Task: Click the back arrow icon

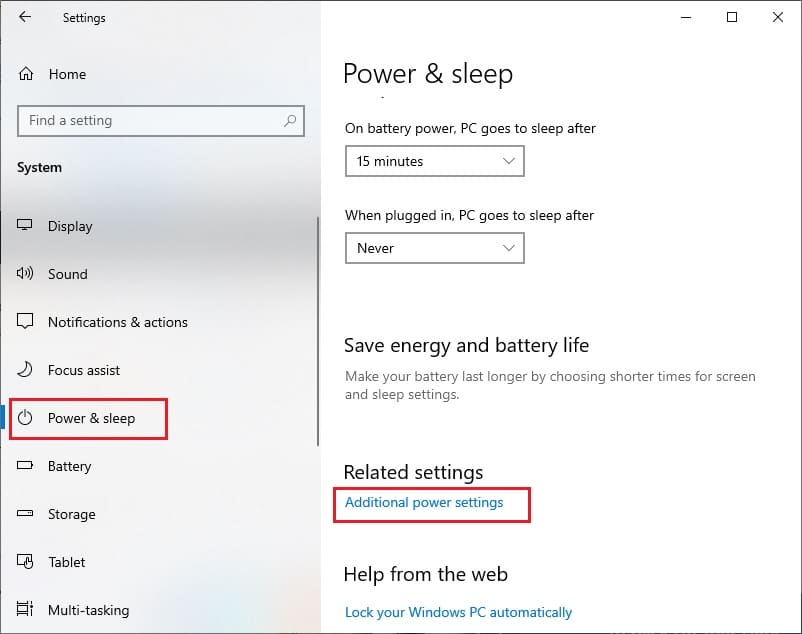Action: click(x=25, y=17)
